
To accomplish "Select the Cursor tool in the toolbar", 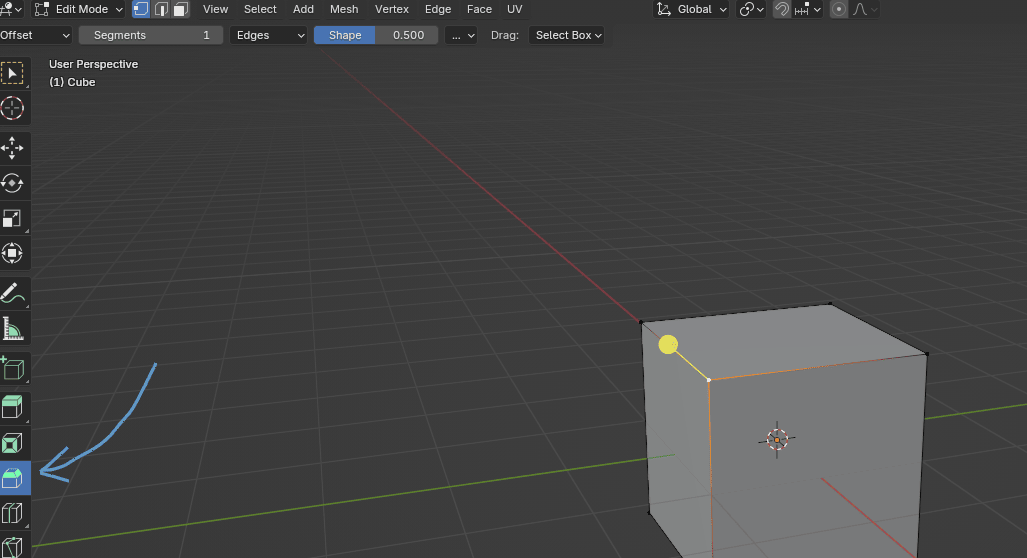I will click(13, 108).
